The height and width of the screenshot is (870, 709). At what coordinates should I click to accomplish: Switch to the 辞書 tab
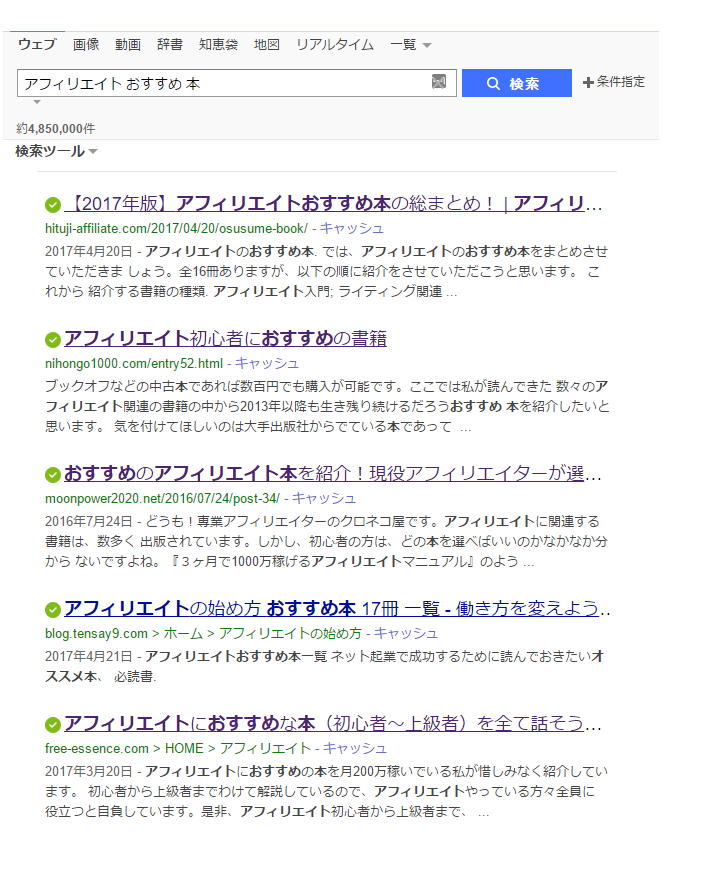pos(170,44)
